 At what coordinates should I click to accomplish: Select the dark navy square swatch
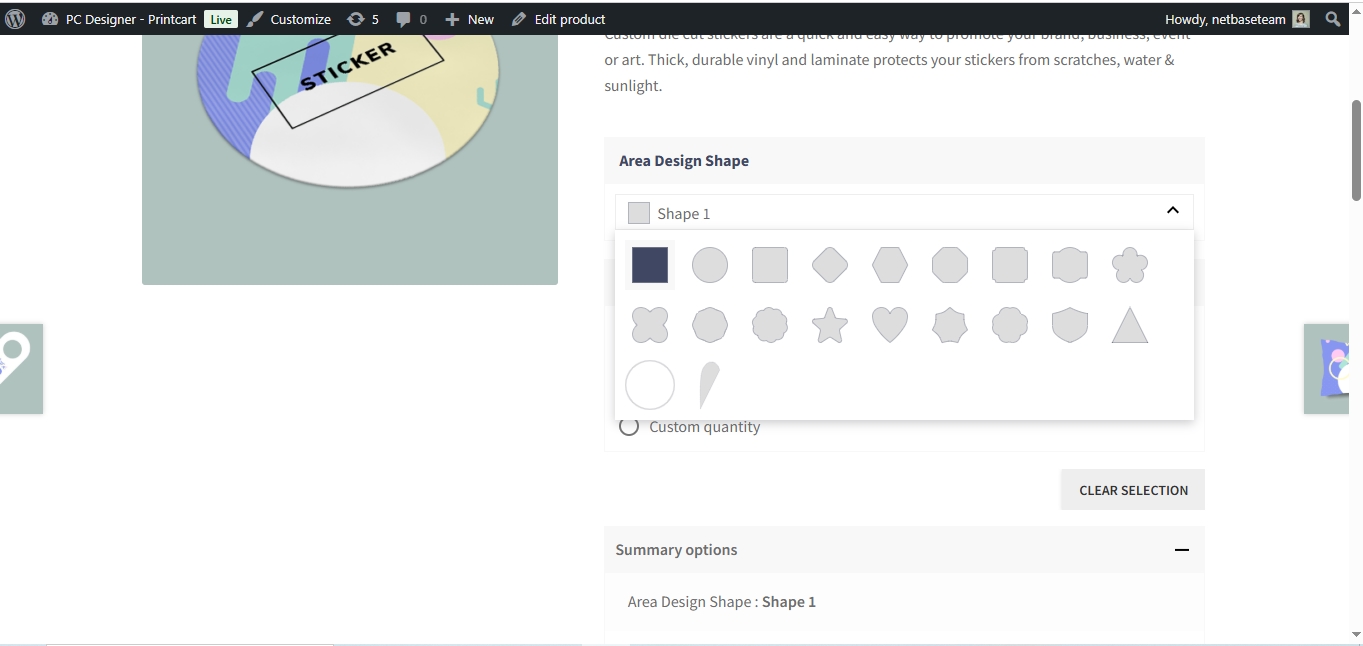(x=649, y=265)
